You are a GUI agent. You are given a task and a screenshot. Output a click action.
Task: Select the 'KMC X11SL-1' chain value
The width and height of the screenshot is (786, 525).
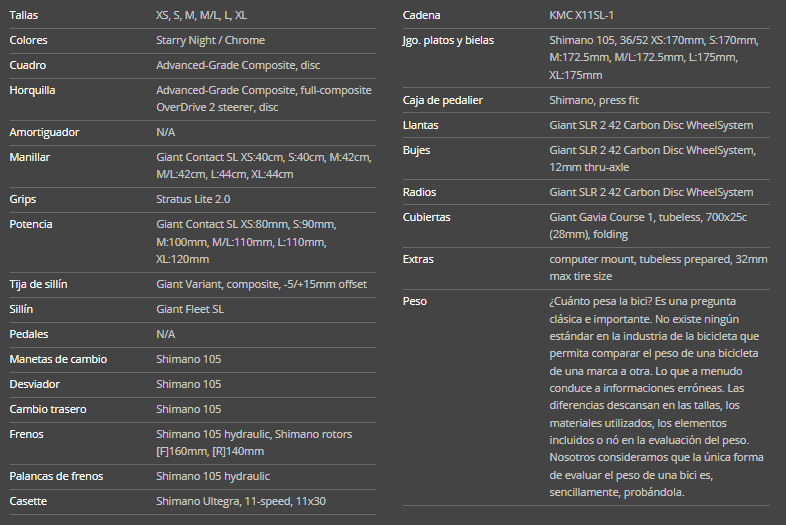click(581, 15)
